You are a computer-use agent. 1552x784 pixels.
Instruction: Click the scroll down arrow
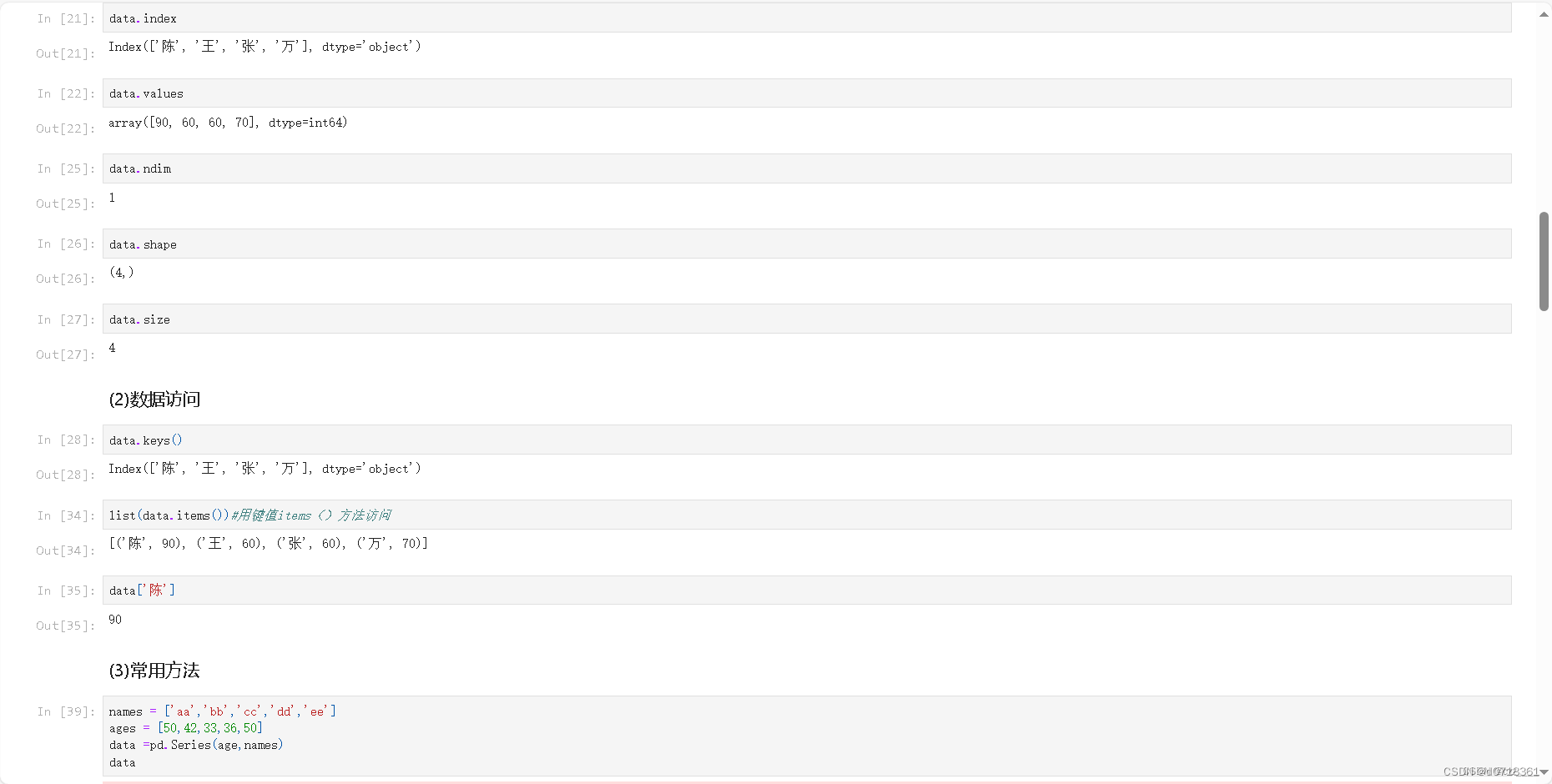1544,772
